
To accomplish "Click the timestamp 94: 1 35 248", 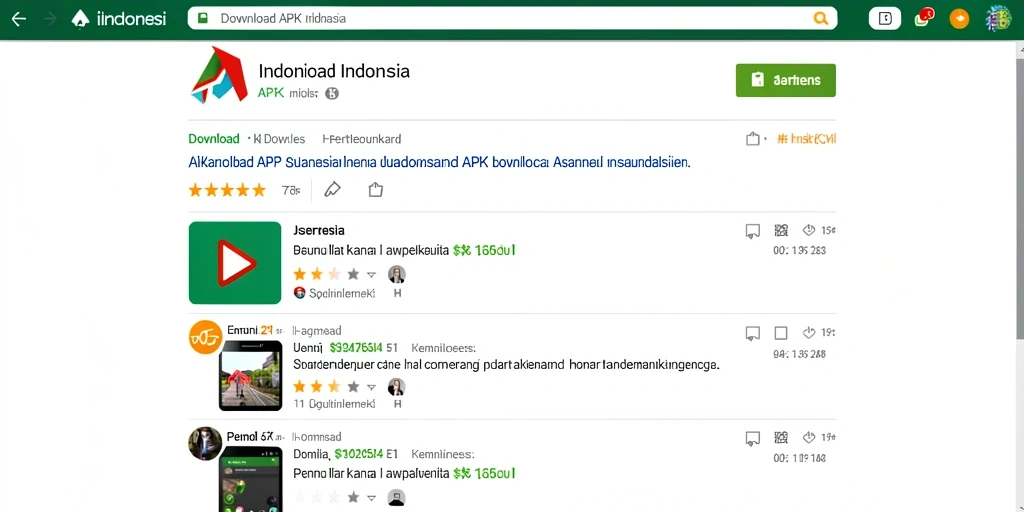I will pos(799,355).
